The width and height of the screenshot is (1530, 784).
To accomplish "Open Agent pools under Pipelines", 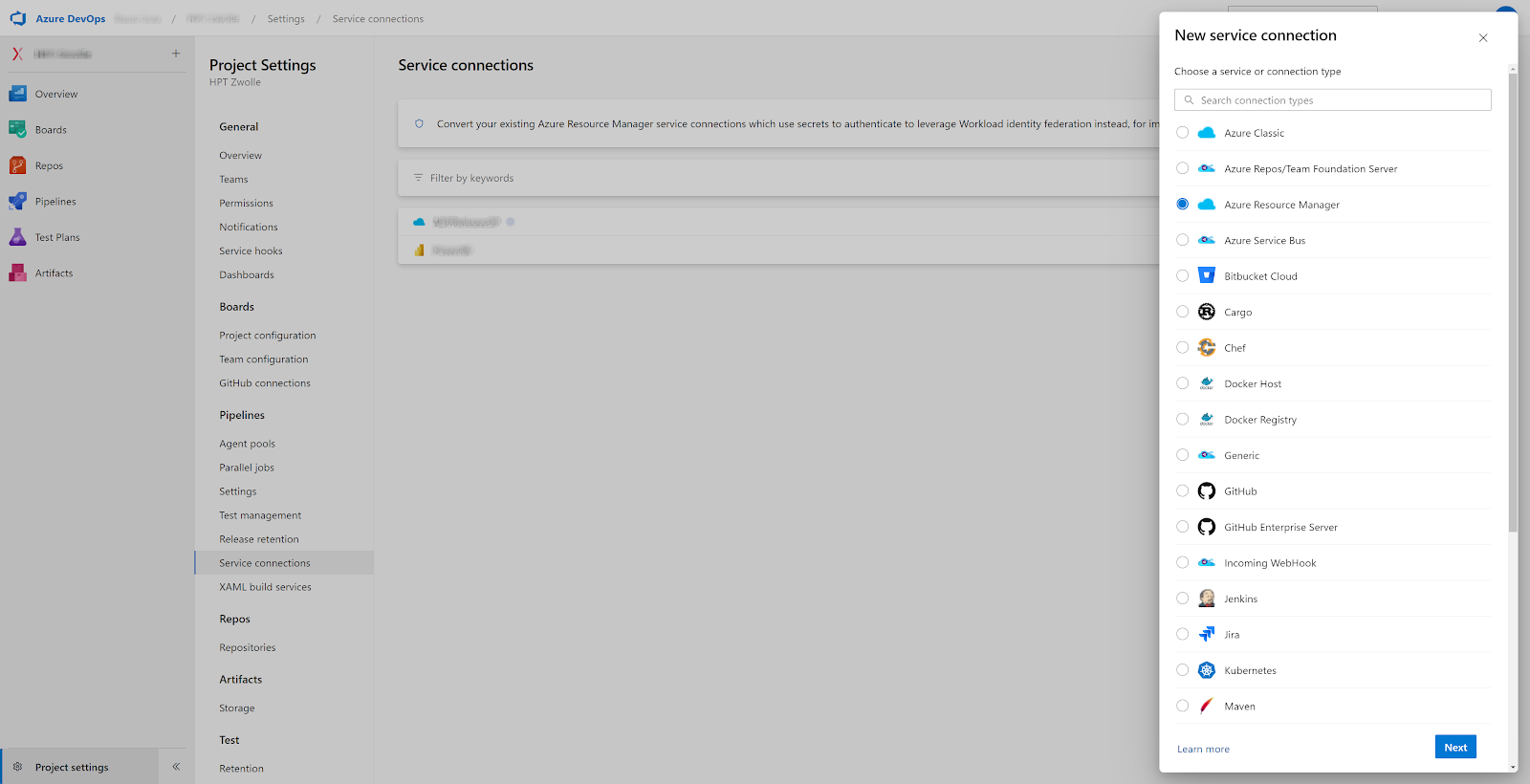I will coord(247,444).
